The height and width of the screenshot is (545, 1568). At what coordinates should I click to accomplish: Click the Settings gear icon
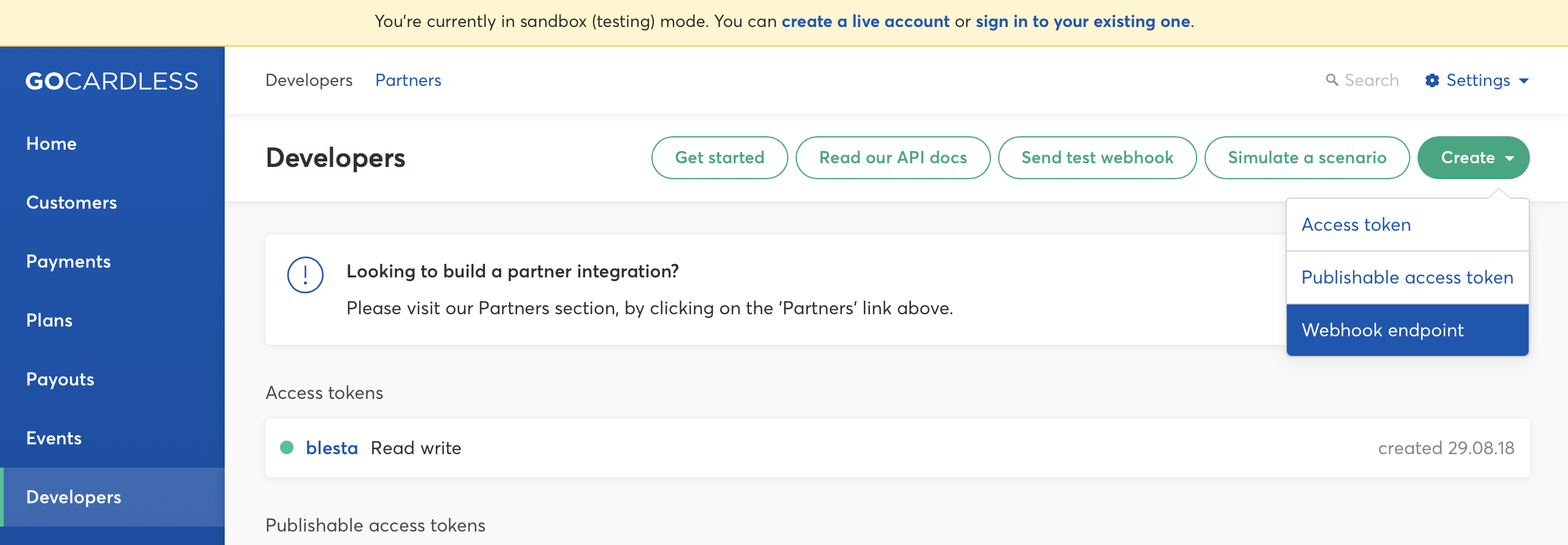(x=1432, y=80)
